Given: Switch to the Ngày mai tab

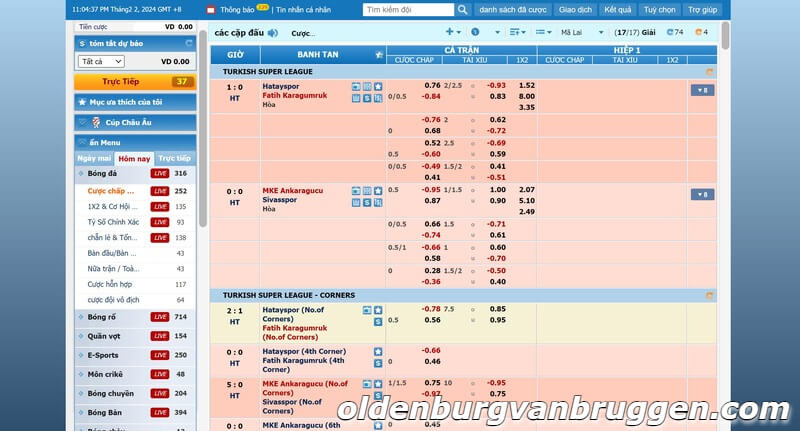Looking at the screenshot, I should coord(94,159).
